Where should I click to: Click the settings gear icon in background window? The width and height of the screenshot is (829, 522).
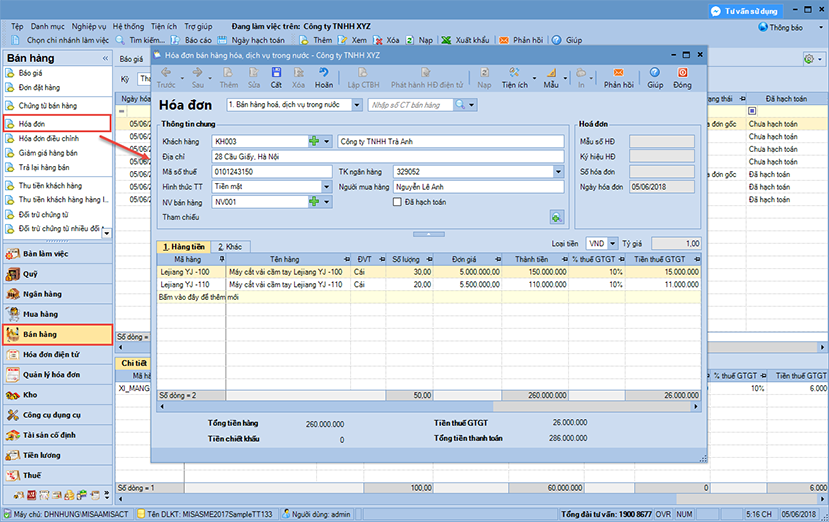tap(808, 59)
